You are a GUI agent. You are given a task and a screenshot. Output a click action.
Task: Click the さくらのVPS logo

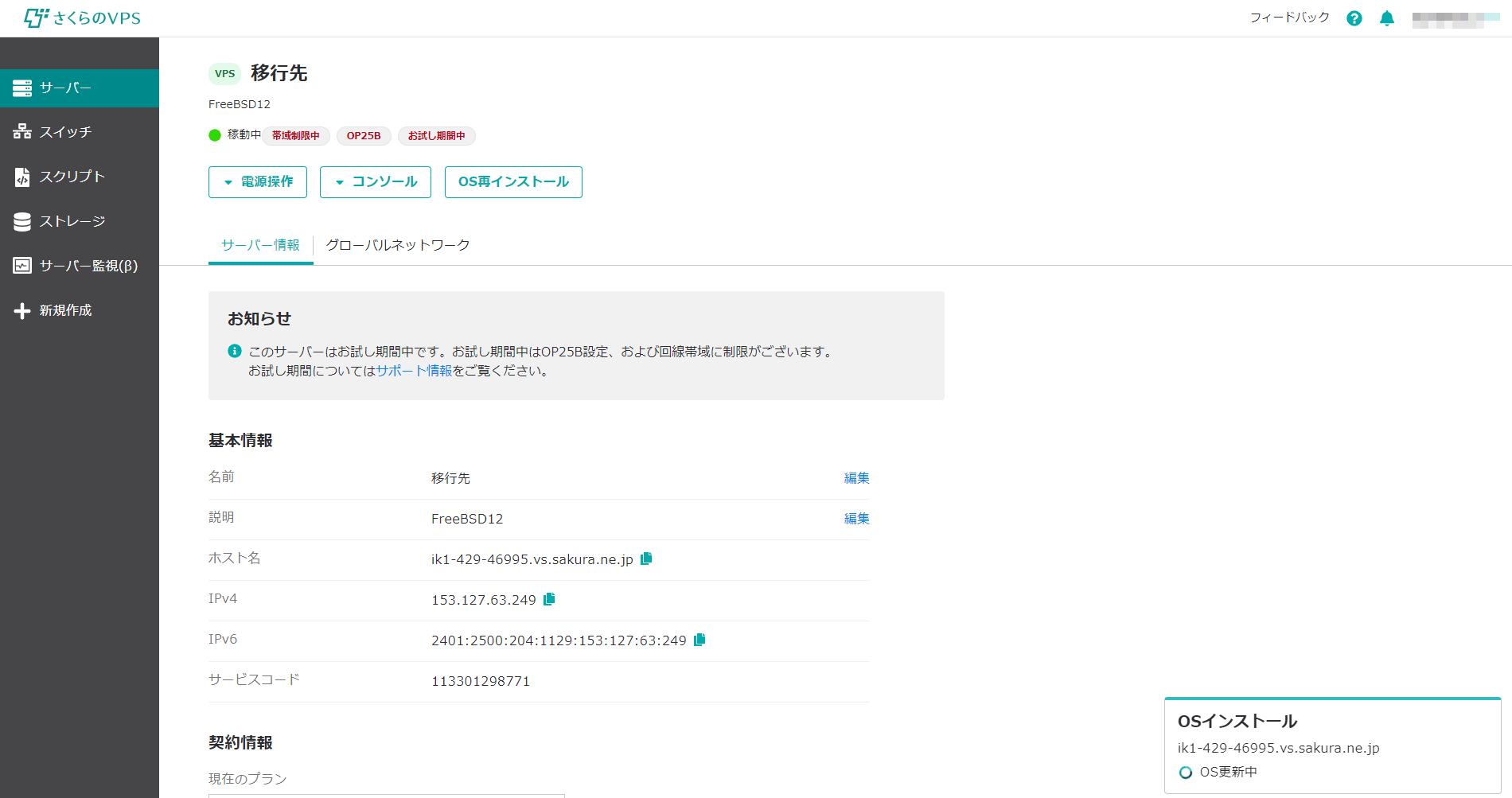[x=84, y=18]
